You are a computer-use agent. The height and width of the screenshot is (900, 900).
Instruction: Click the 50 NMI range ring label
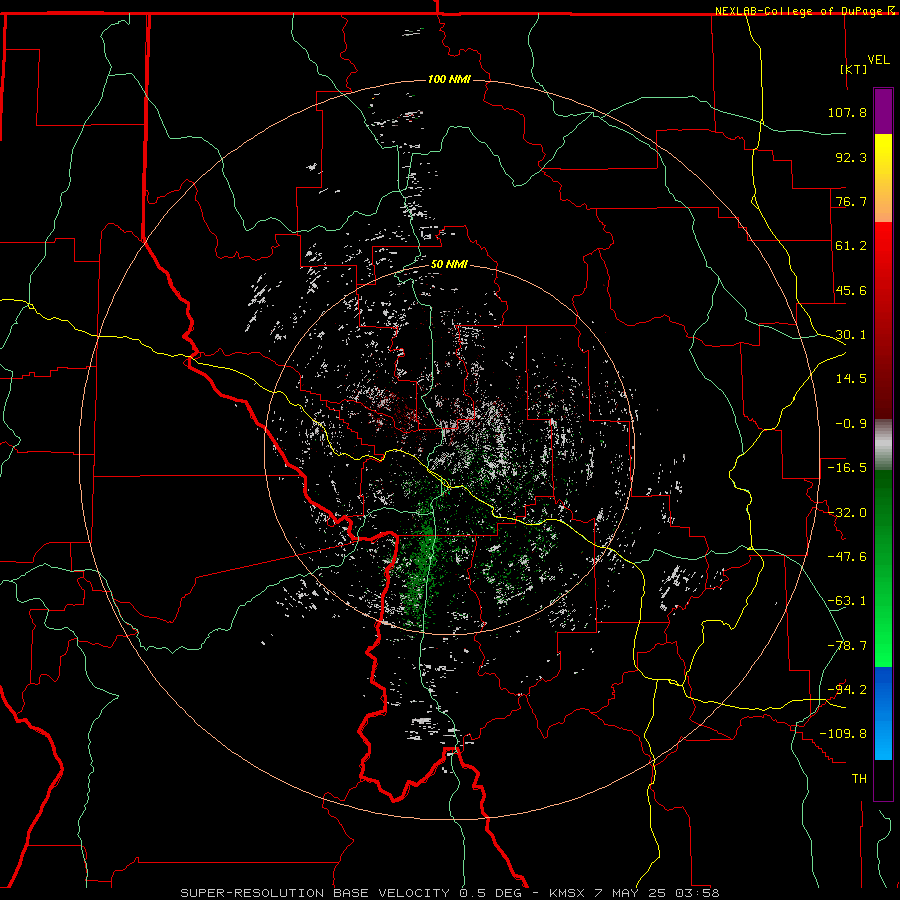click(x=449, y=264)
